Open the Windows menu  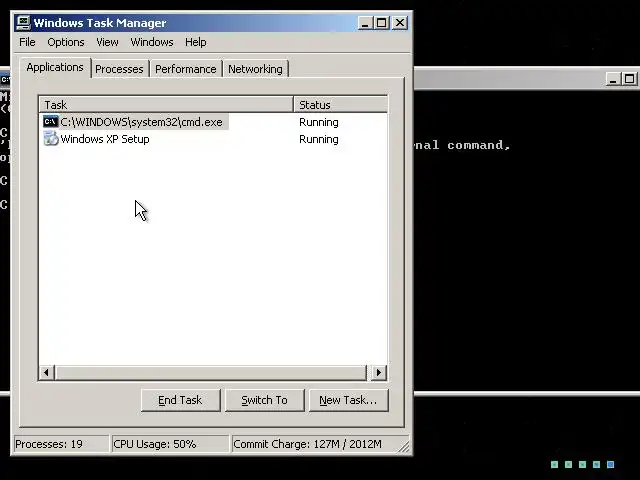(152, 42)
